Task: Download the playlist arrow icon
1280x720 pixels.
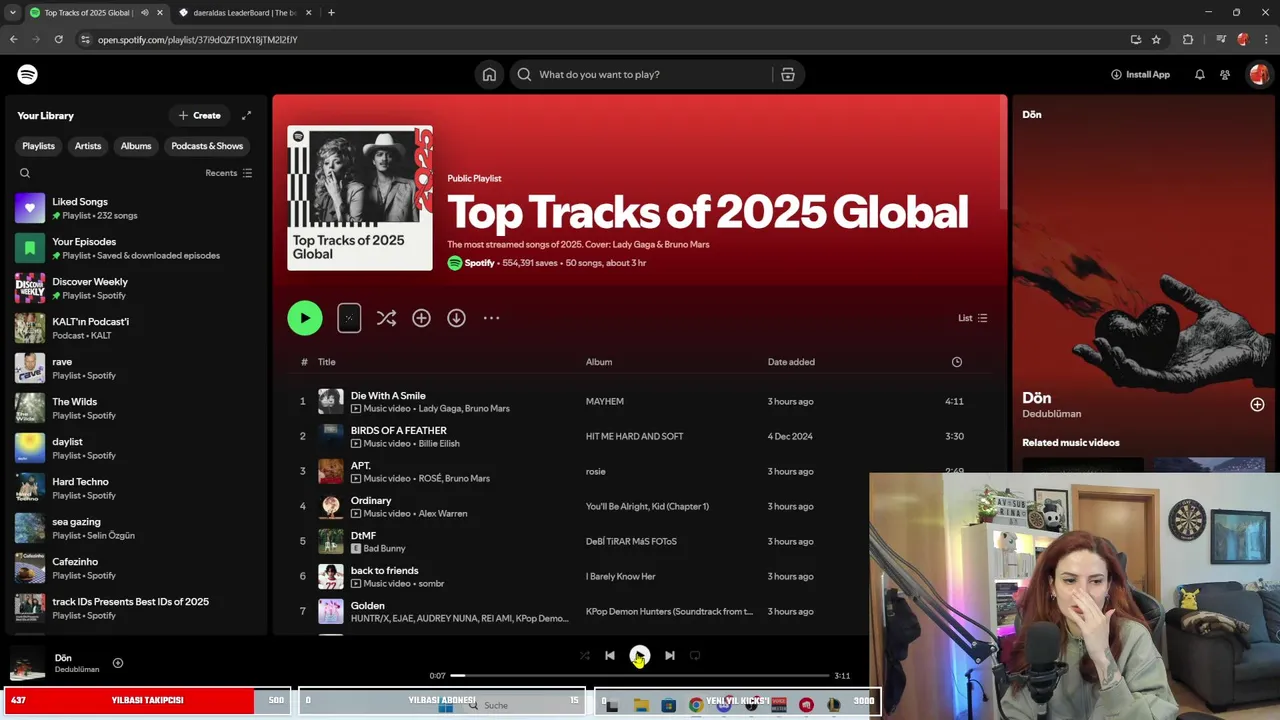Action: click(456, 318)
